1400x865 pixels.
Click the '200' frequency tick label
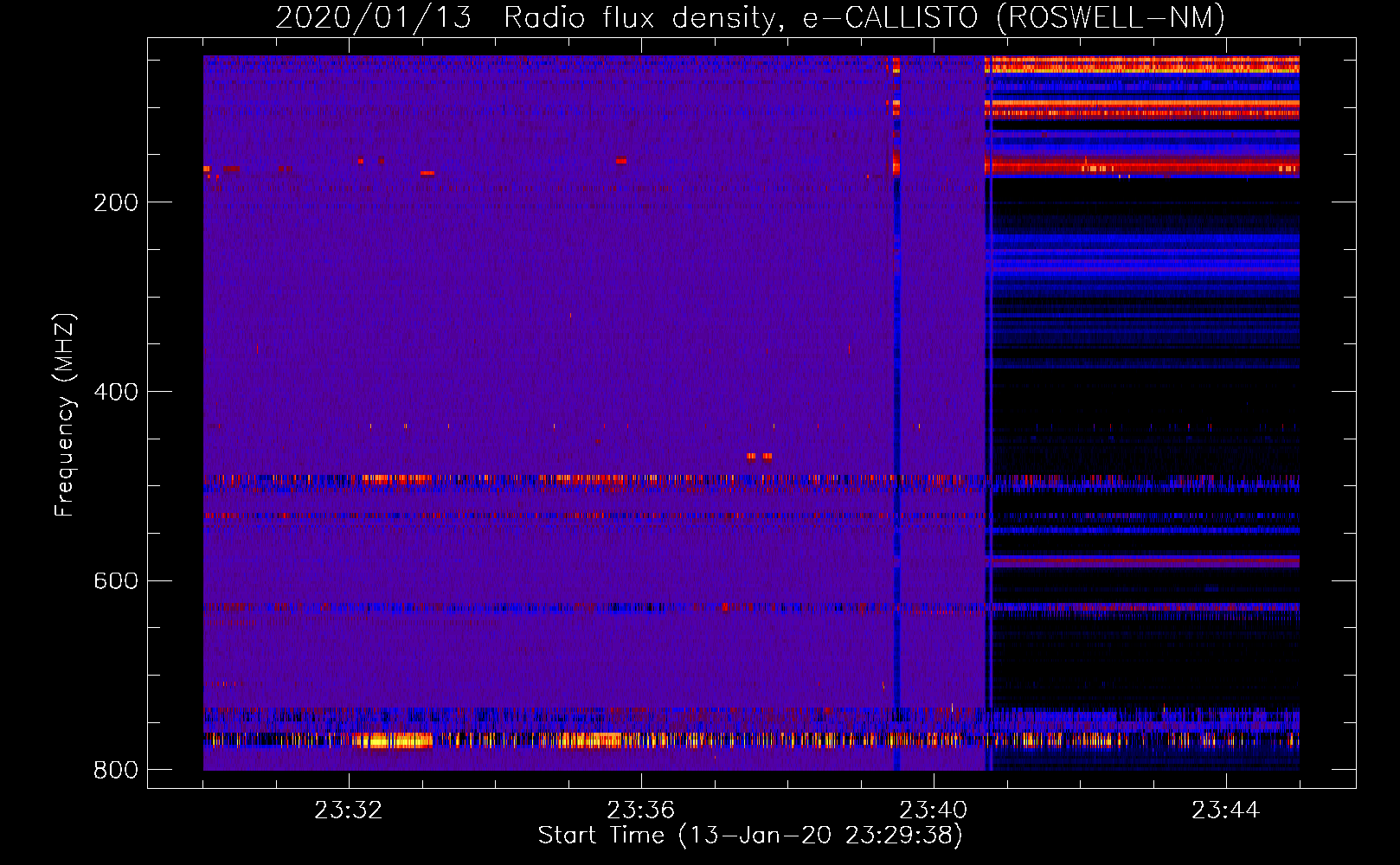click(116, 202)
